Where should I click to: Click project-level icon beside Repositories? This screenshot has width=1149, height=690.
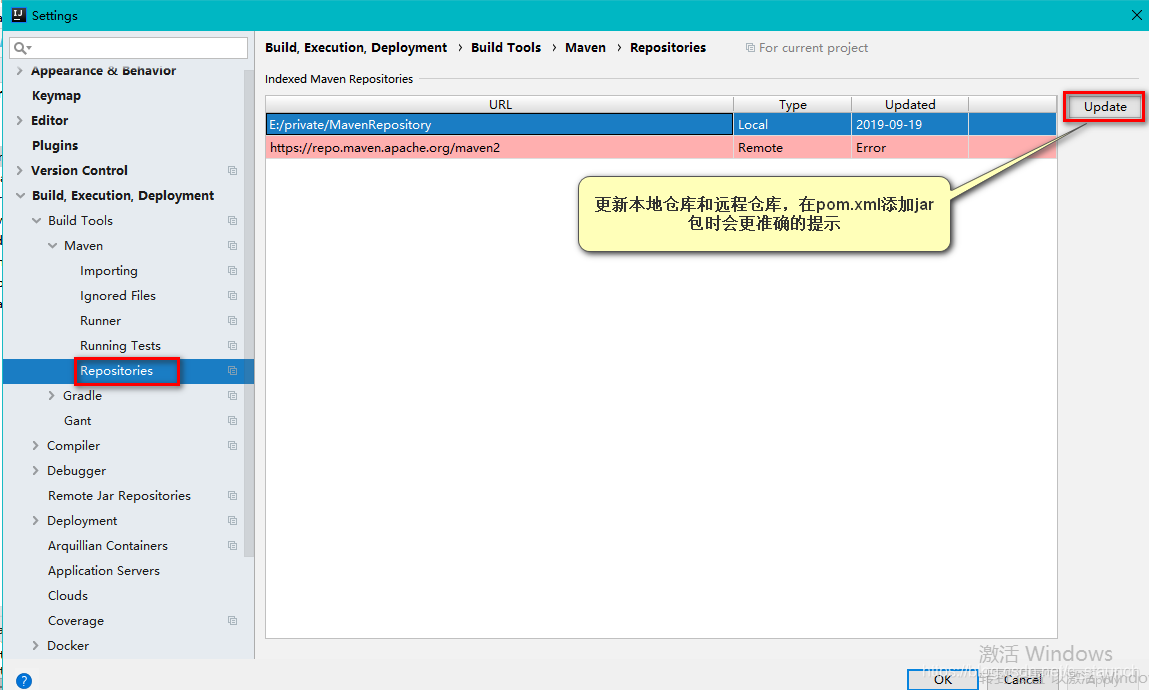tap(232, 371)
